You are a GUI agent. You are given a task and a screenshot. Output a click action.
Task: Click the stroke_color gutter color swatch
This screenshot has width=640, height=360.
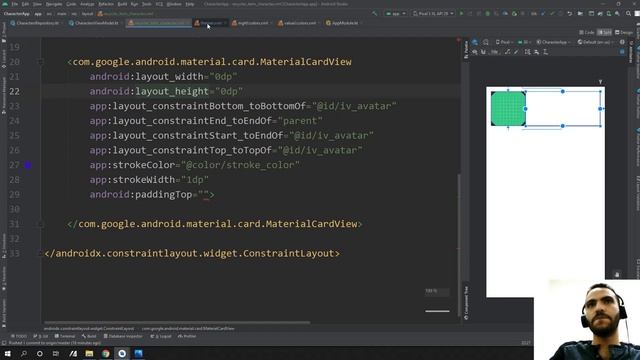27,165
